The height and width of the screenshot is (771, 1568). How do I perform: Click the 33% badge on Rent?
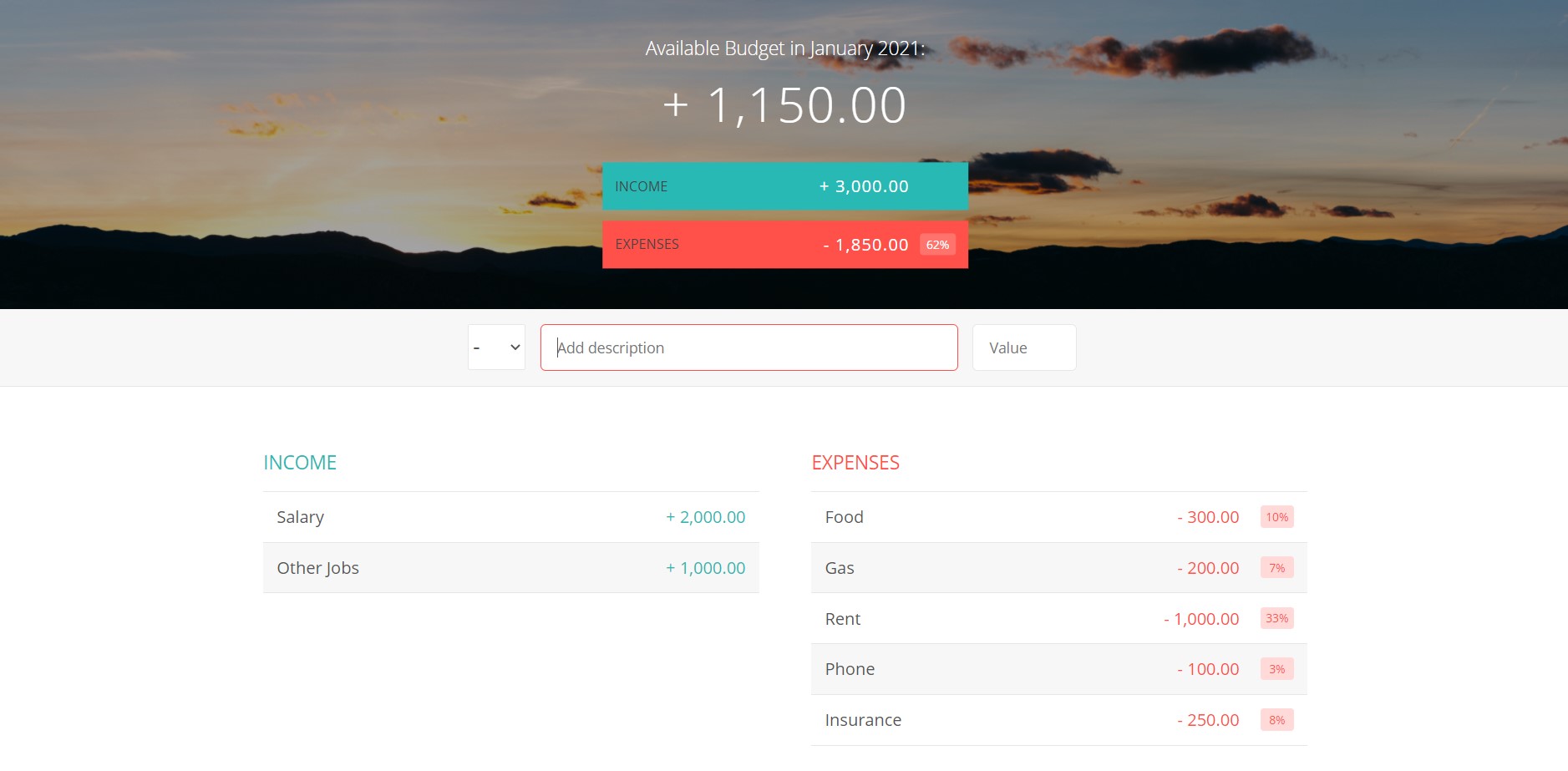1276,618
